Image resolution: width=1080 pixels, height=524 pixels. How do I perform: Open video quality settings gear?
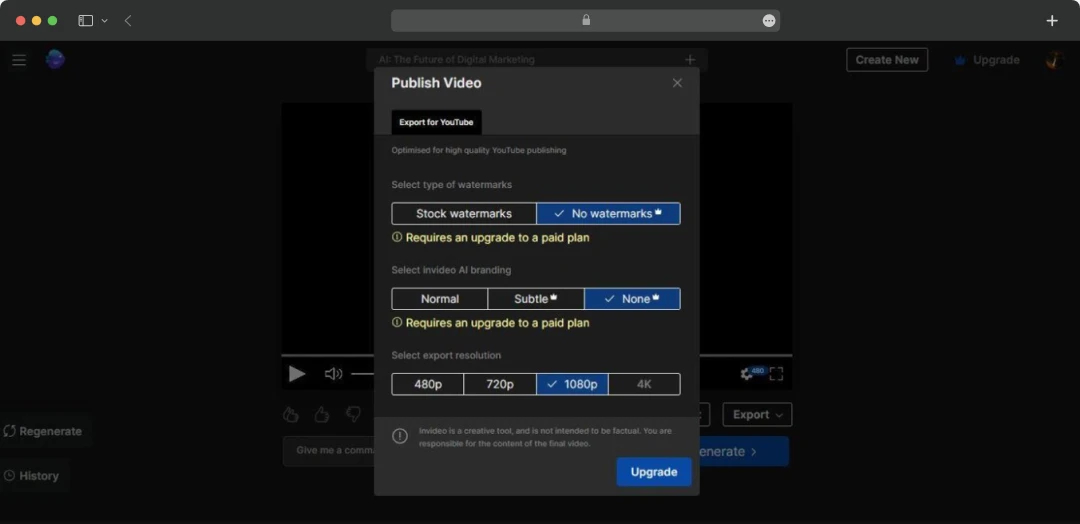pos(747,374)
